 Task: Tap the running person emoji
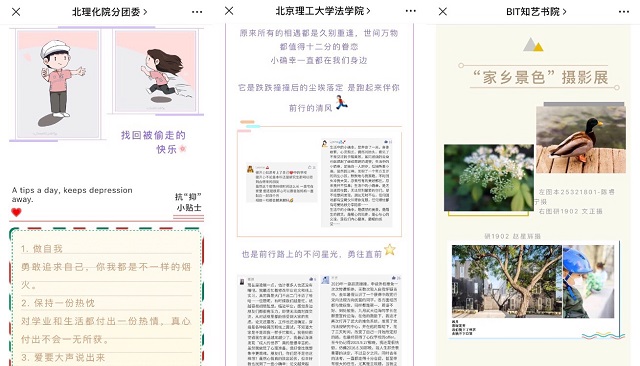(341, 102)
